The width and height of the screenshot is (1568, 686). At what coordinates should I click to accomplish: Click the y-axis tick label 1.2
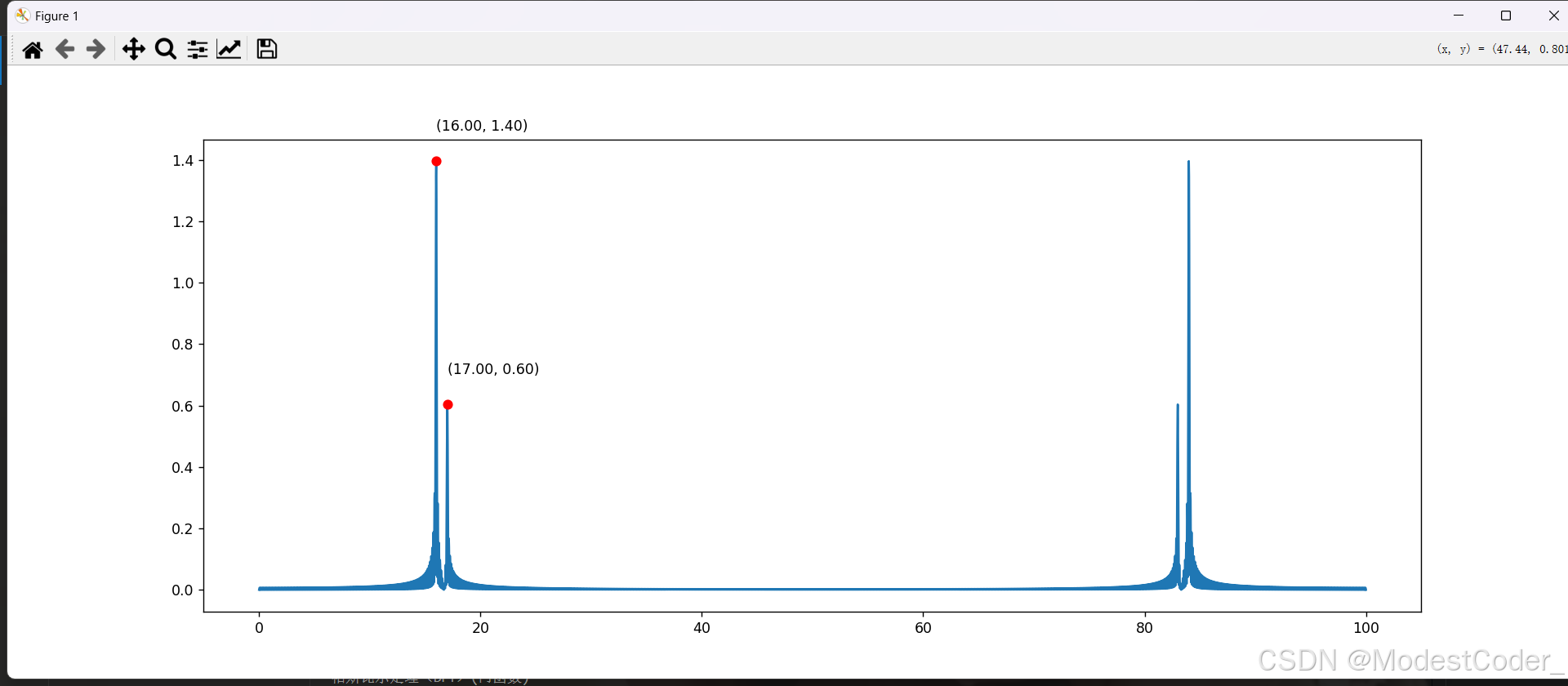(x=183, y=222)
